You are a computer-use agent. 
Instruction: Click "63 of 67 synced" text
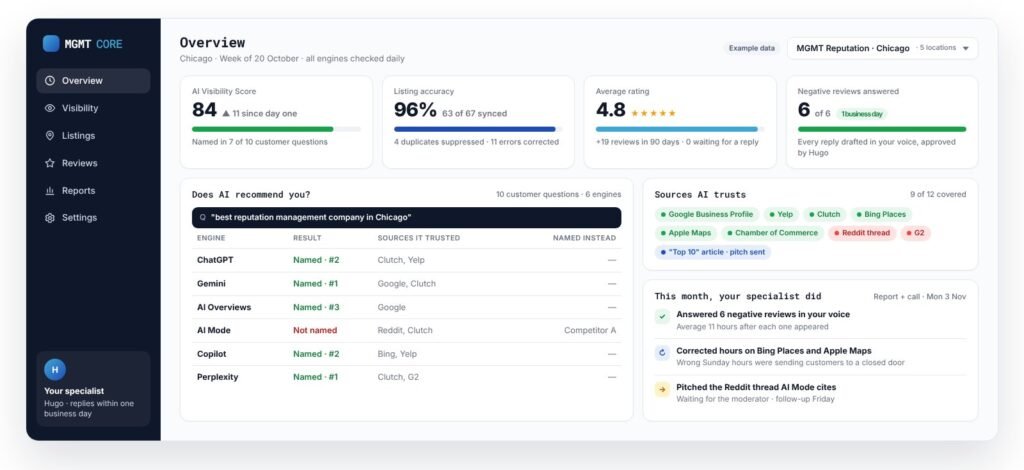point(474,114)
